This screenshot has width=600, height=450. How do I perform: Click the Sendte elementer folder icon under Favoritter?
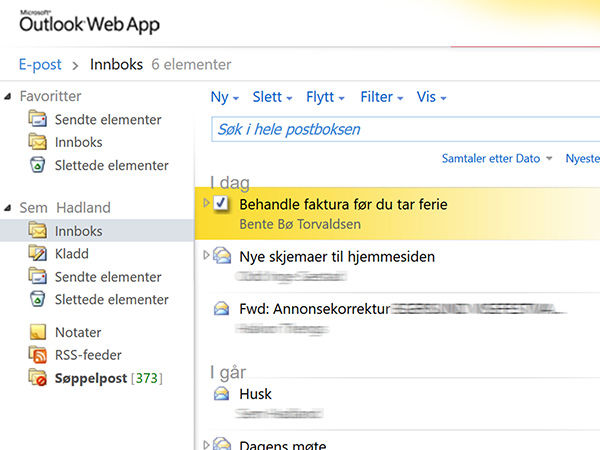[x=38, y=119]
